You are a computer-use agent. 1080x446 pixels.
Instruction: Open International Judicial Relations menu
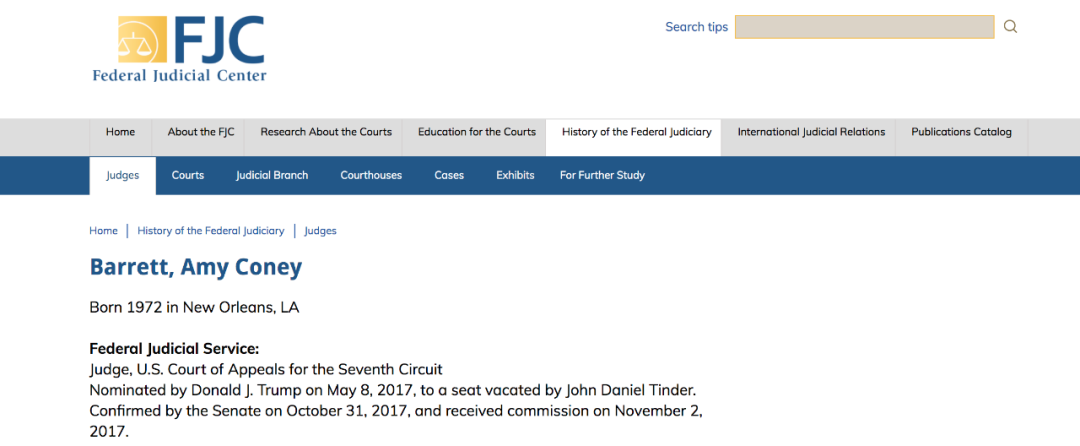point(811,132)
